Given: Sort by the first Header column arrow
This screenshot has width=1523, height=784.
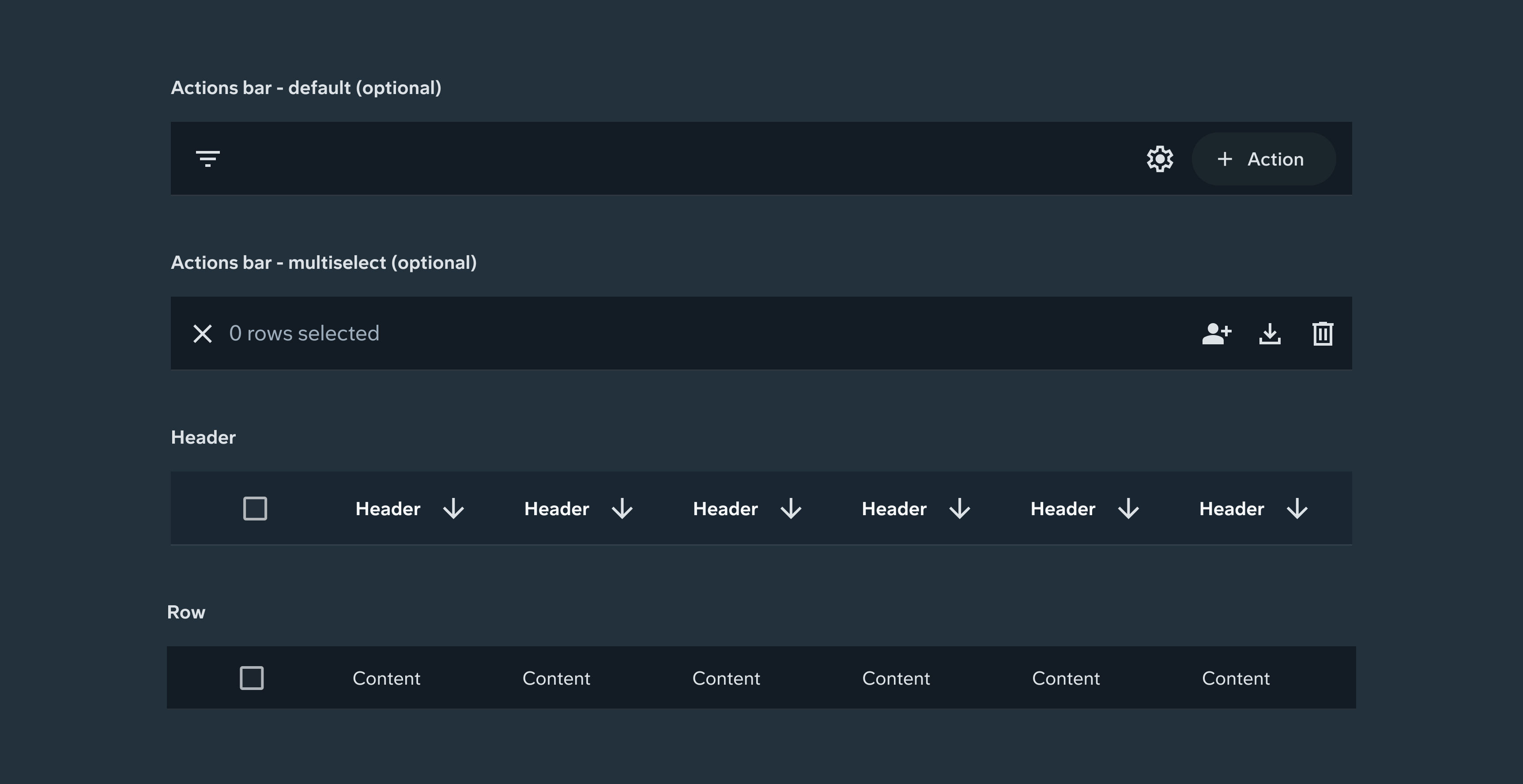Looking at the screenshot, I should [453, 509].
